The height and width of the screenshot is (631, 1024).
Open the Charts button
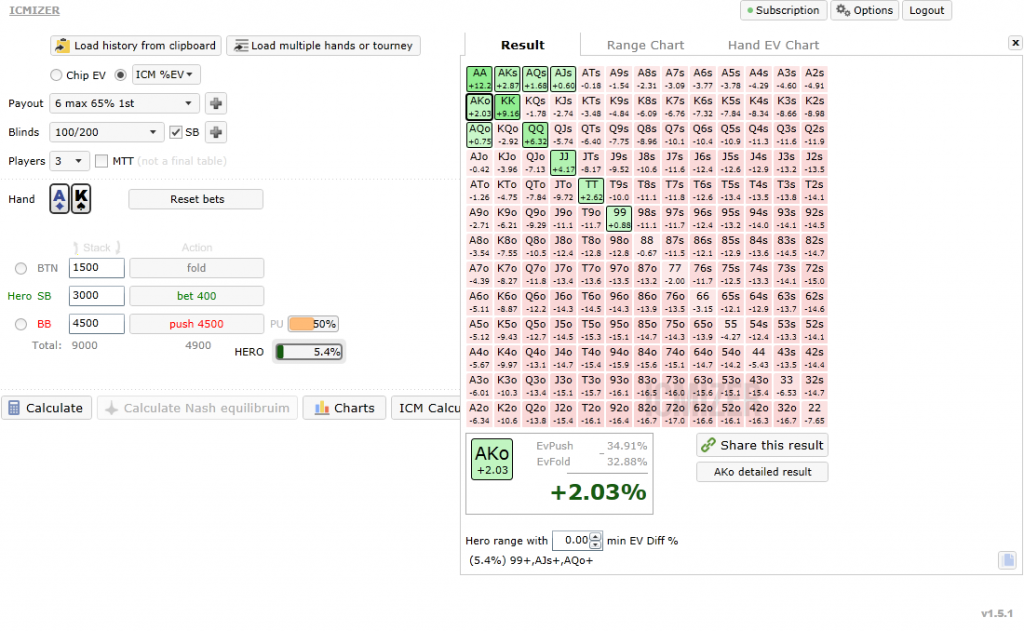pyautogui.click(x=344, y=408)
